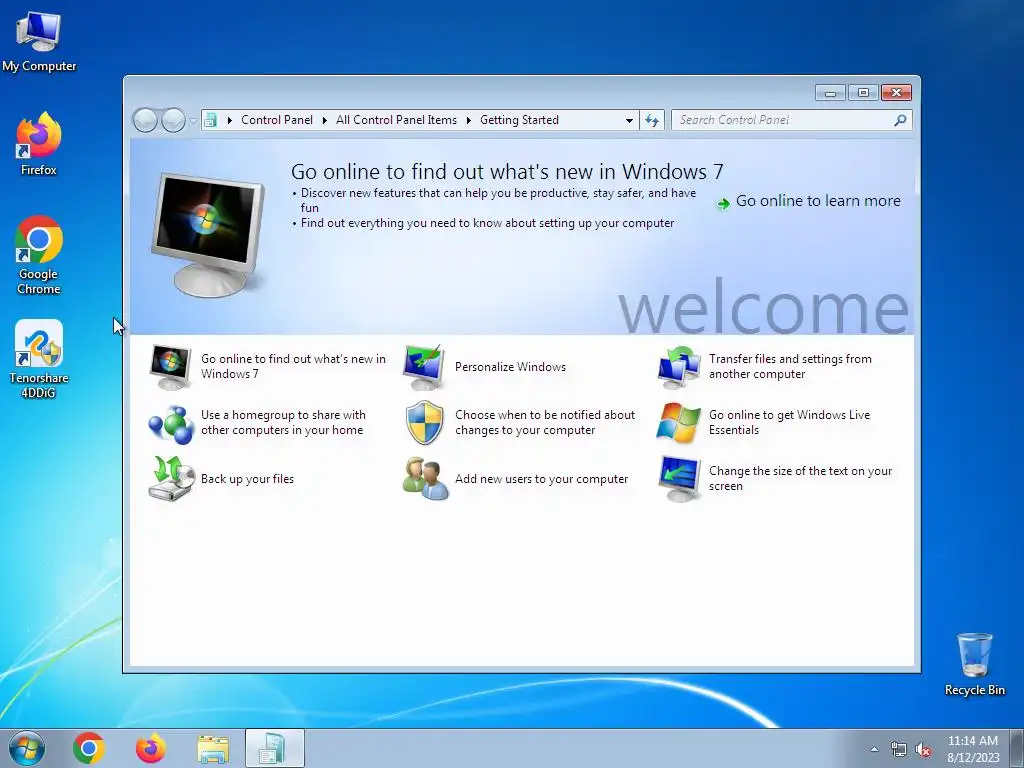Viewport: 1024px width, 768px height.
Task: Click Transfer files and settings text
Action: pos(790,366)
